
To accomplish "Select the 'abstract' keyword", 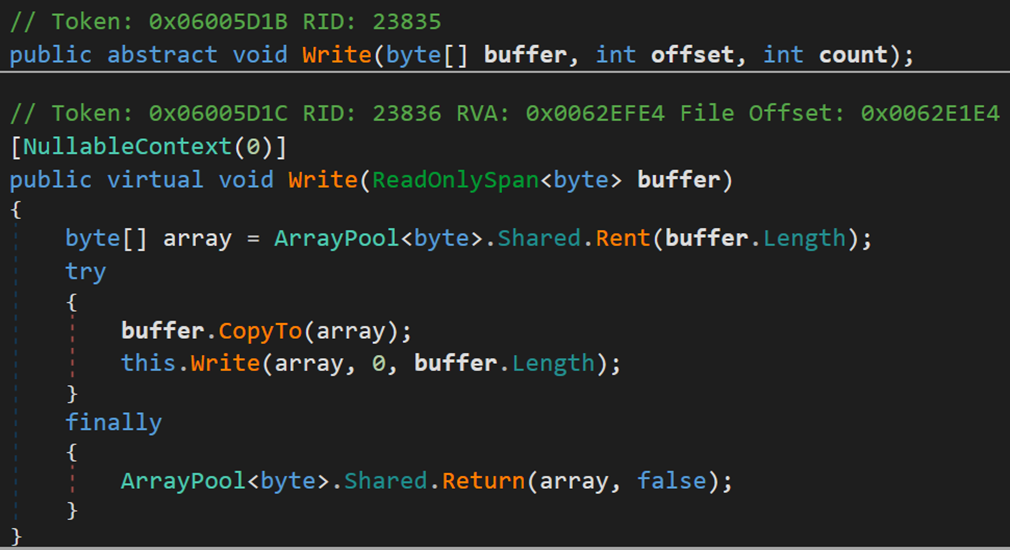I will [x=162, y=55].
